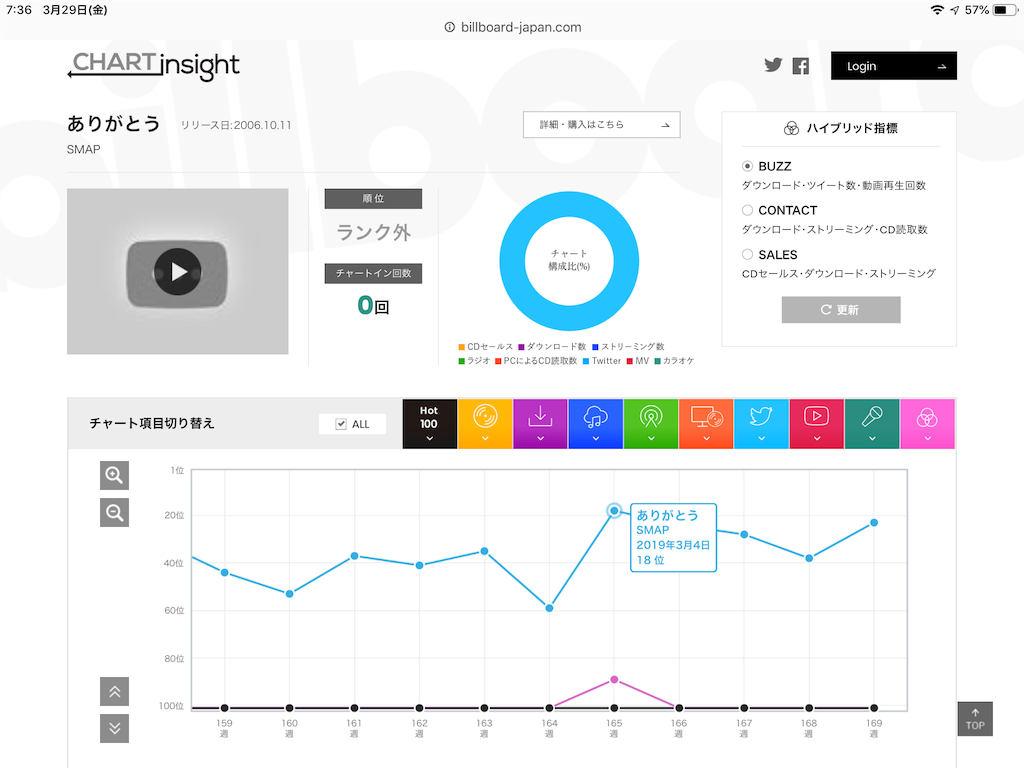This screenshot has height=768, width=1024.
Task: Click the battery status icon
Action: pyautogui.click(x=1004, y=10)
